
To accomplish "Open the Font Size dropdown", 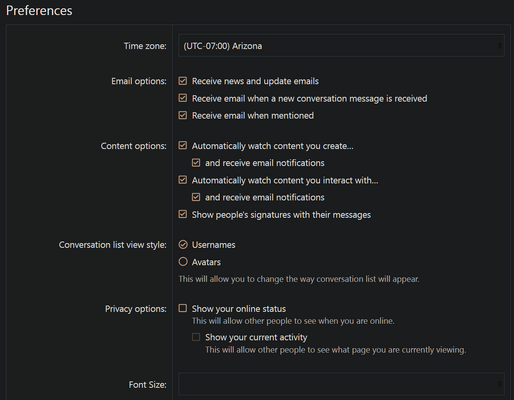I will click(x=341, y=384).
